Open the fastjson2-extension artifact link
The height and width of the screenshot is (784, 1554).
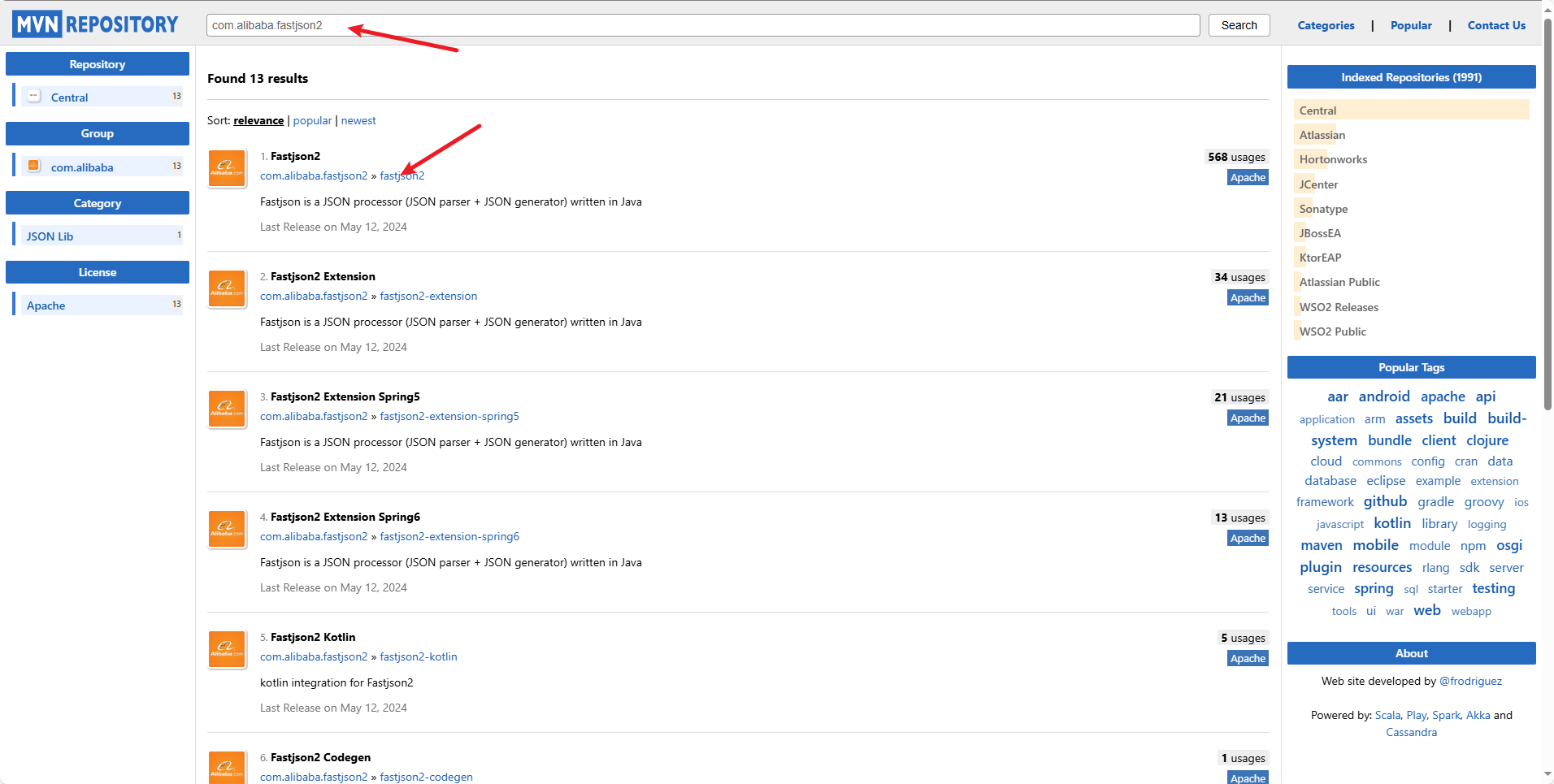(x=428, y=296)
